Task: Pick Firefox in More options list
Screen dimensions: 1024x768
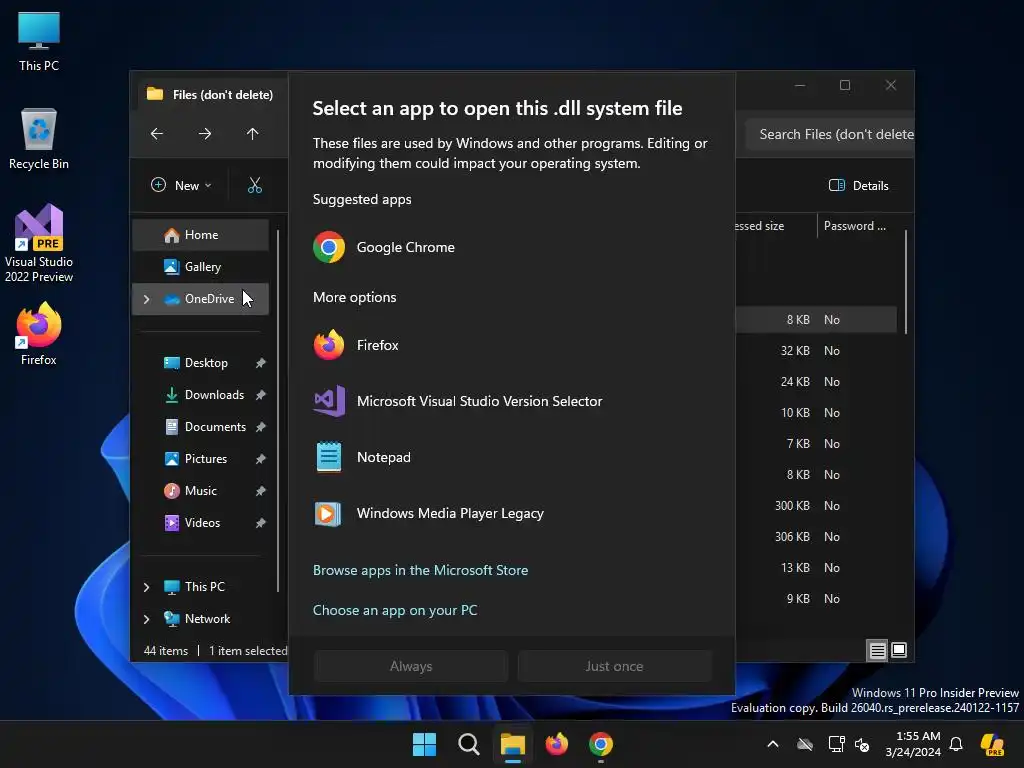Action: pyautogui.click(x=512, y=345)
